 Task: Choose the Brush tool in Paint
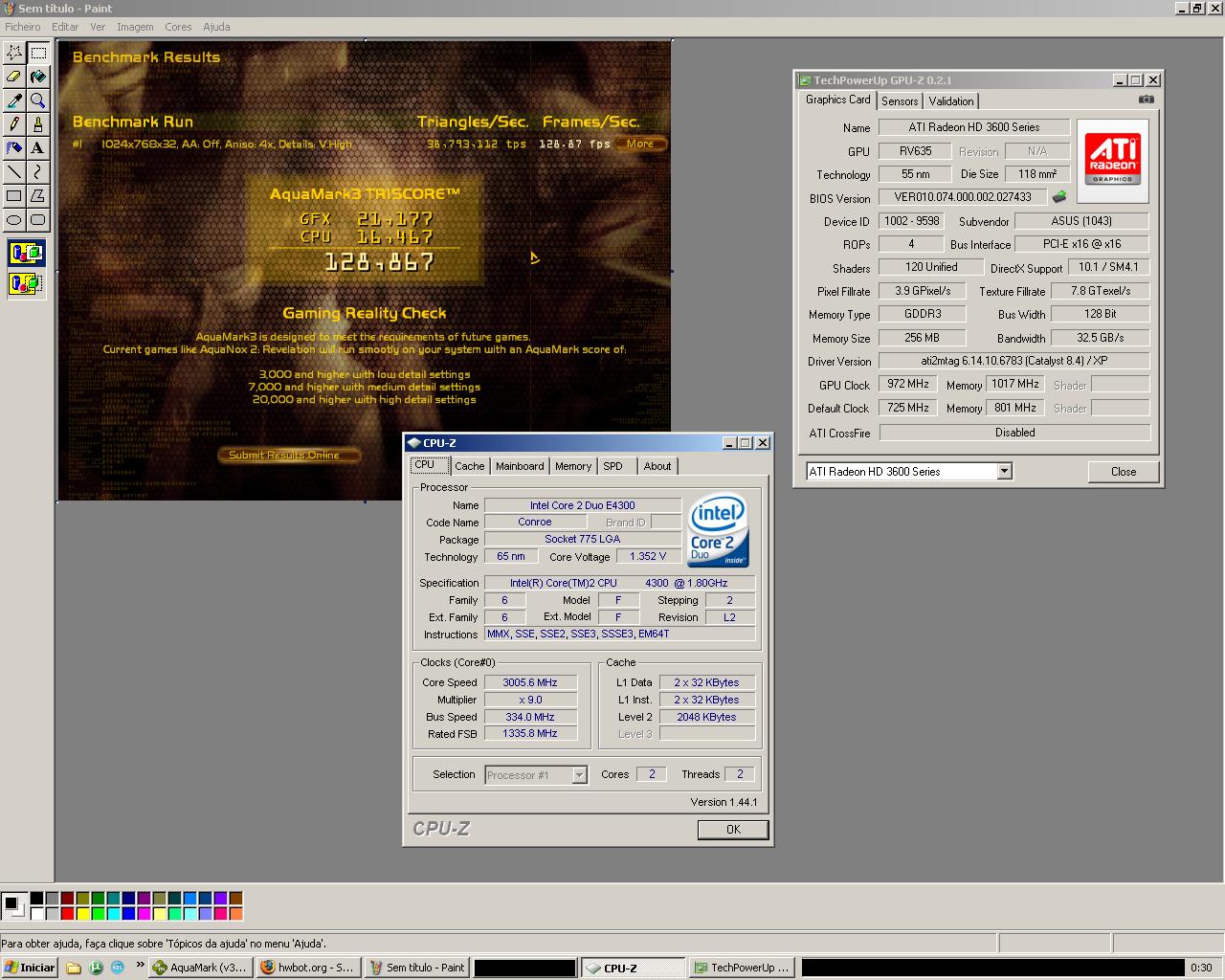(38, 123)
